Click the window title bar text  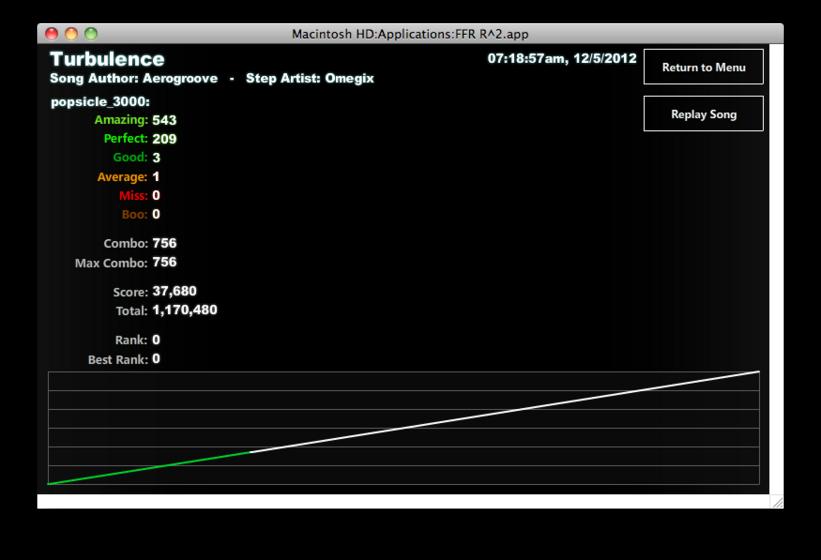[x=410, y=34]
